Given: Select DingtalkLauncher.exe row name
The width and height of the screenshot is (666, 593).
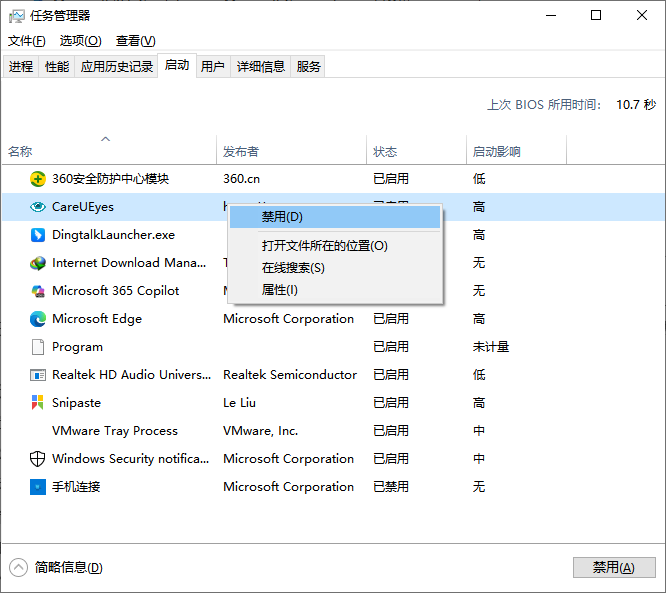Looking at the screenshot, I should (x=113, y=235).
